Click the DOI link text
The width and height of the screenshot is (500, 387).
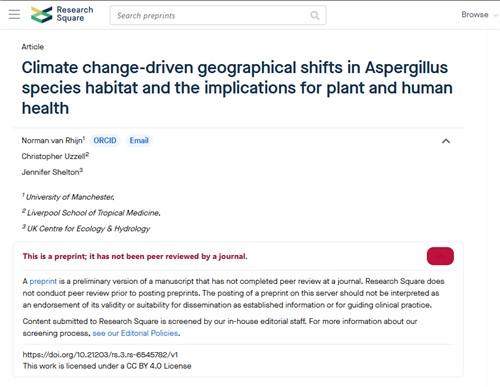(100, 354)
